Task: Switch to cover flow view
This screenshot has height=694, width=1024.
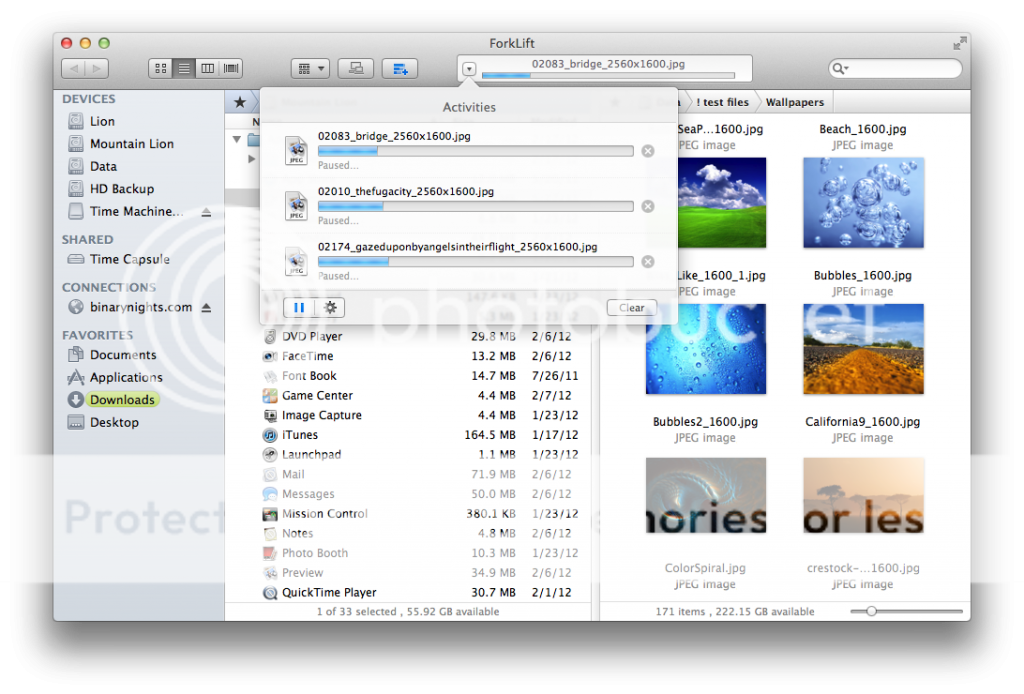Action: click(x=232, y=68)
